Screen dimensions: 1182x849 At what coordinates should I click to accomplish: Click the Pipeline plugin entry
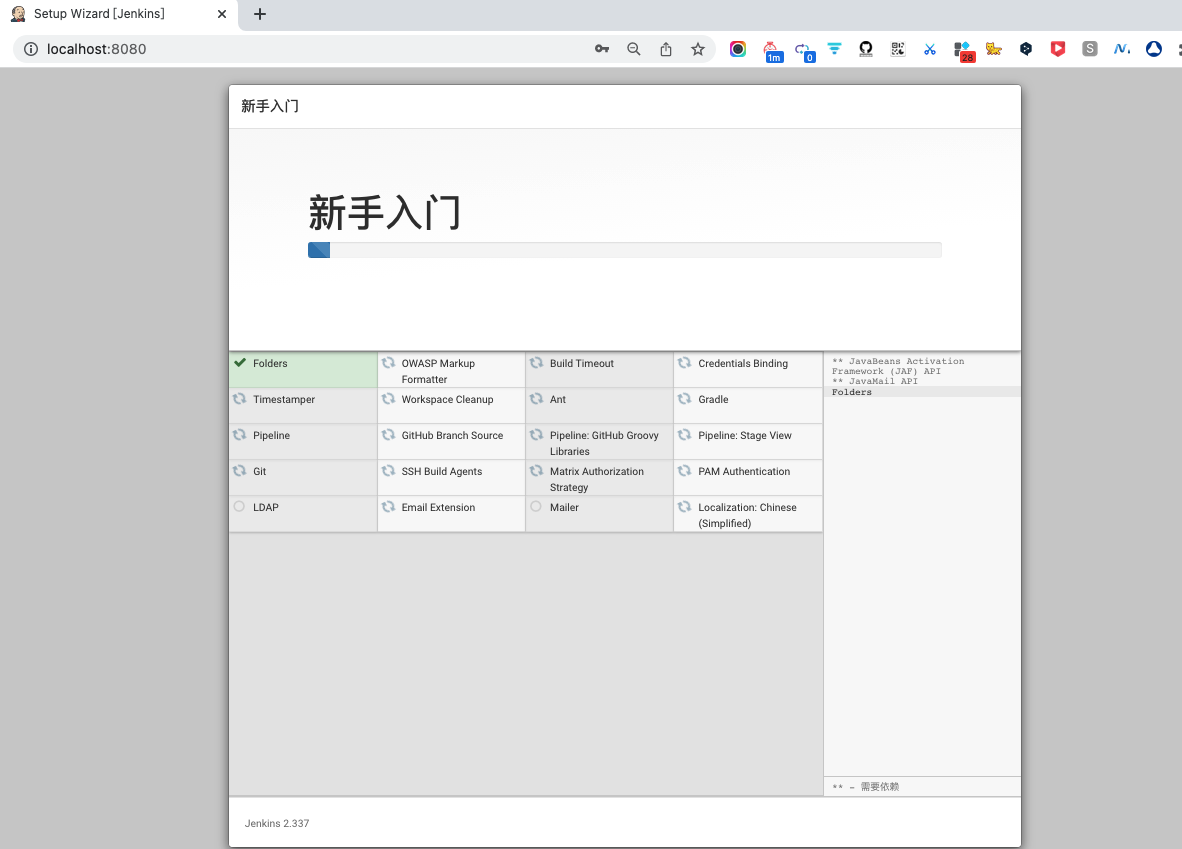(x=303, y=442)
